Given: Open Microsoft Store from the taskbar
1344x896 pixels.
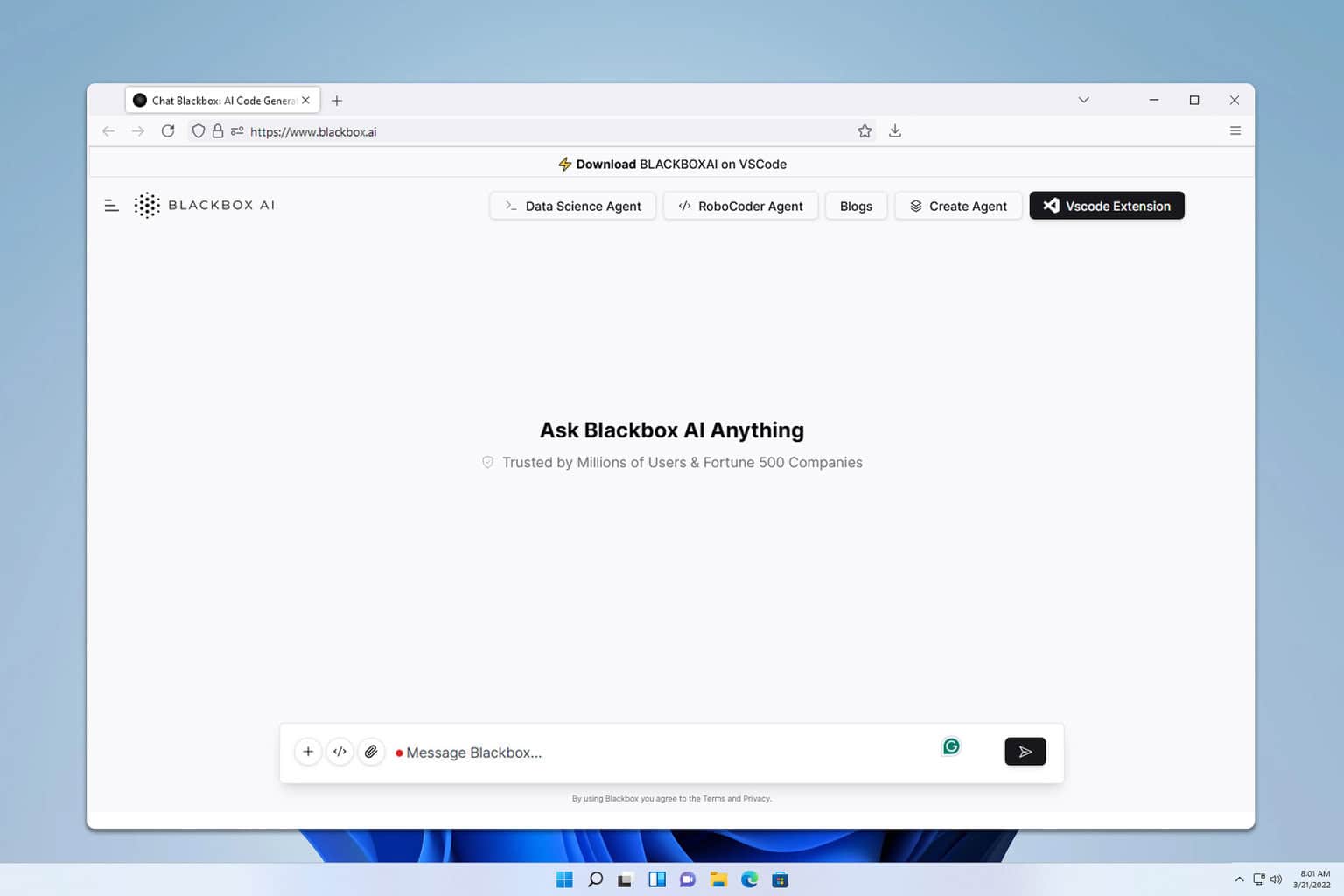Looking at the screenshot, I should (780, 879).
